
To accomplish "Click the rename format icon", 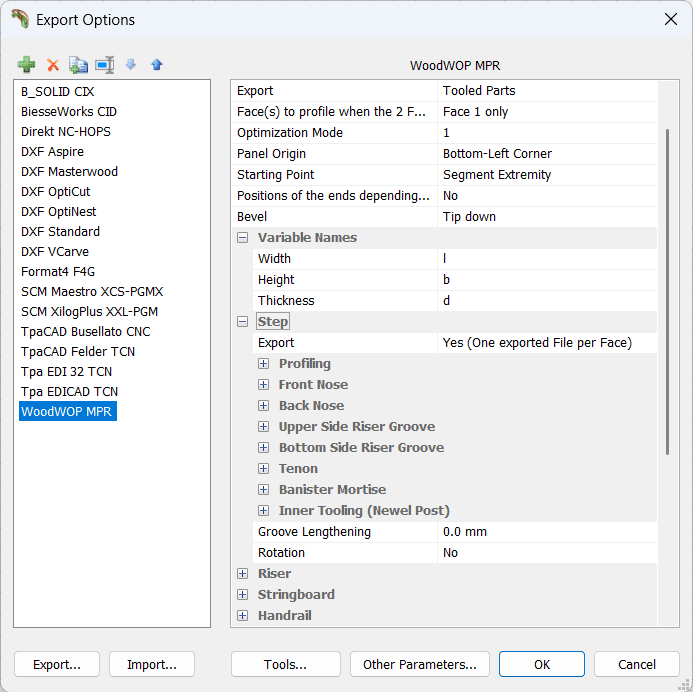I will point(105,65).
